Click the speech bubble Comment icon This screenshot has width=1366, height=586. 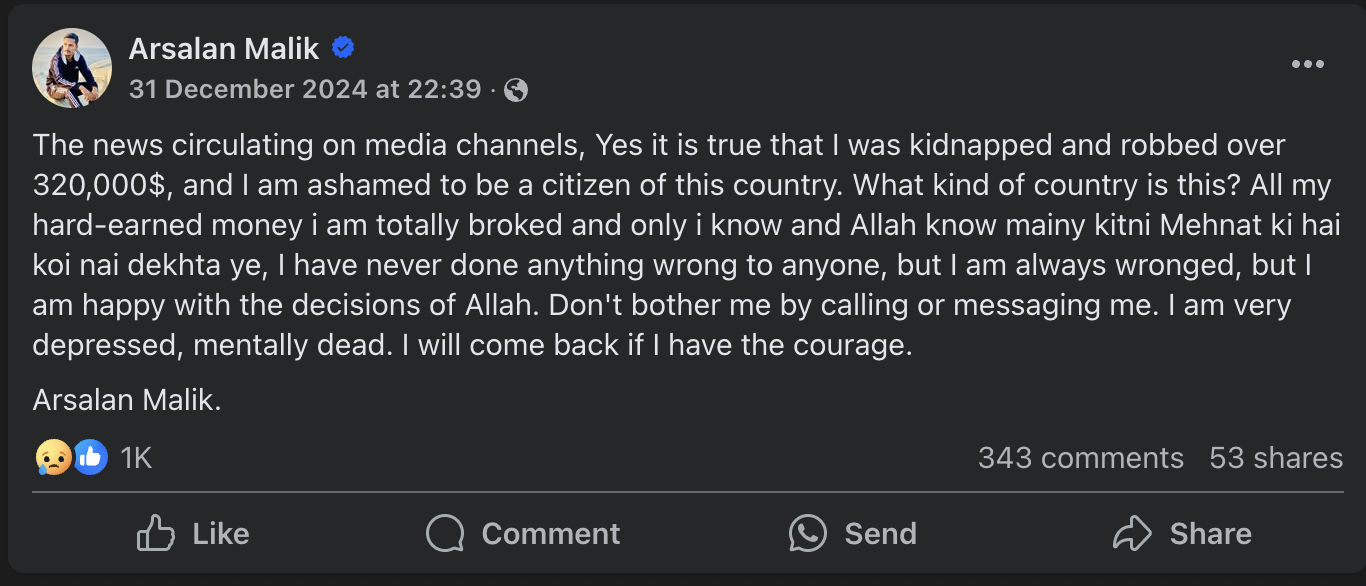(445, 533)
